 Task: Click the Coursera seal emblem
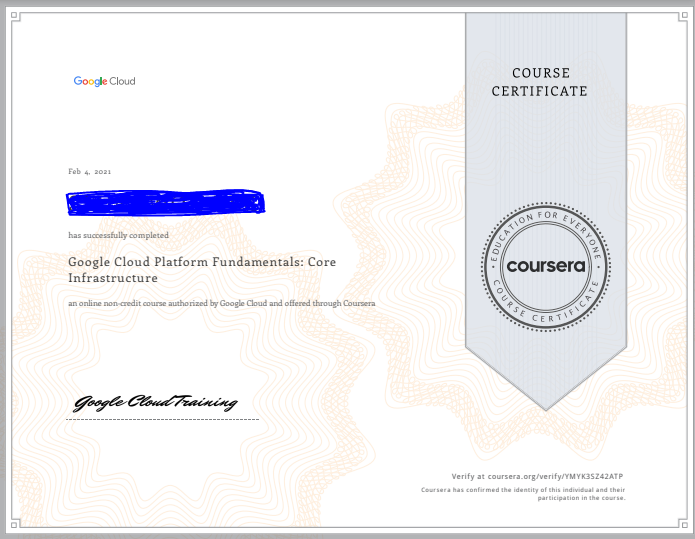tap(546, 266)
